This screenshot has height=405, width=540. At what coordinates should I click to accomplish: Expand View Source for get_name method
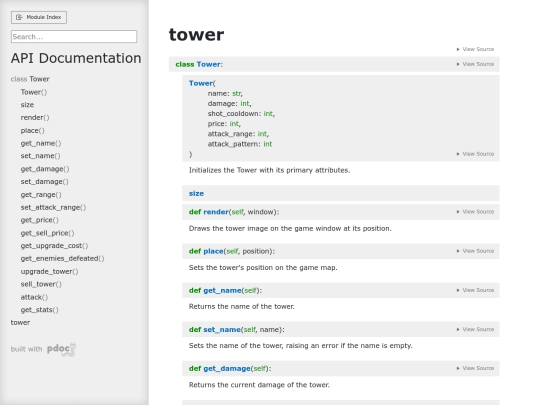click(475, 290)
